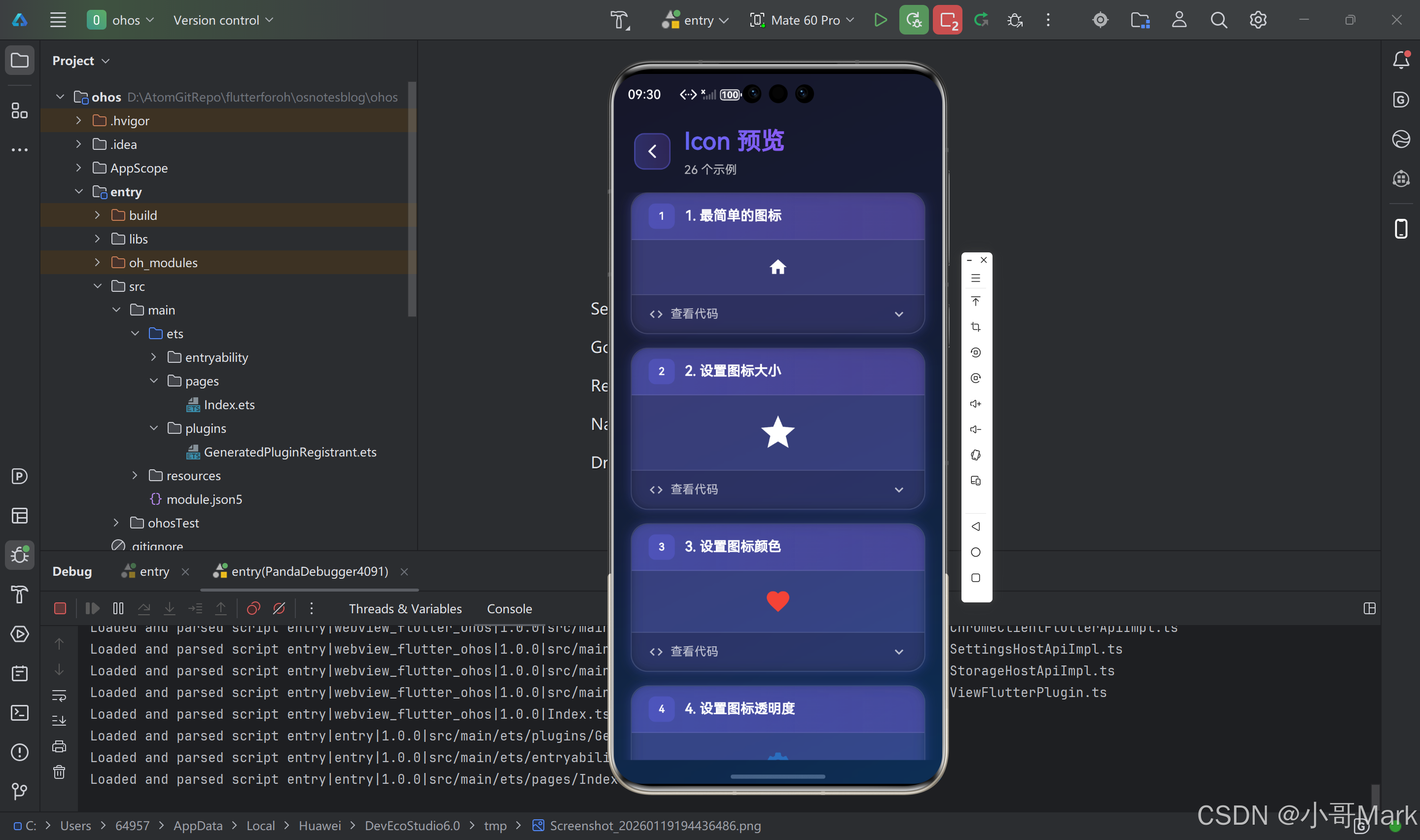Resume program in debug toolbar

(x=92, y=608)
